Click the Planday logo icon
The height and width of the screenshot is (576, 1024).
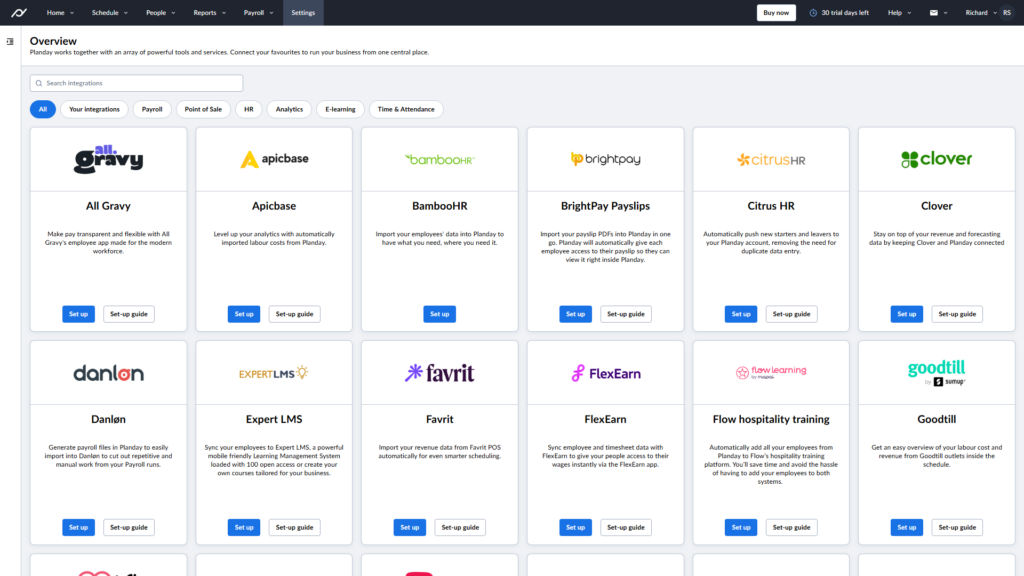click(19, 12)
